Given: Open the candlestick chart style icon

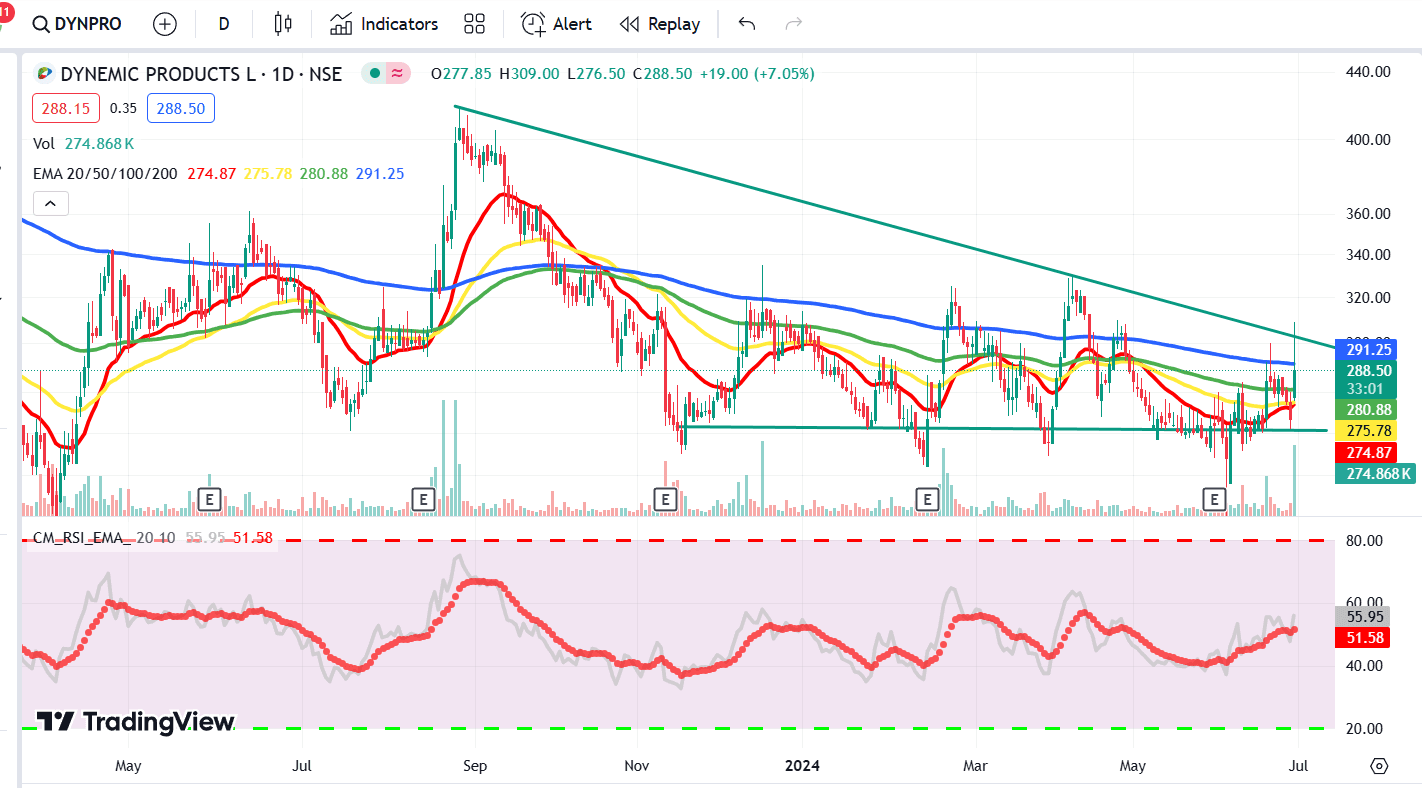Looking at the screenshot, I should (x=283, y=24).
